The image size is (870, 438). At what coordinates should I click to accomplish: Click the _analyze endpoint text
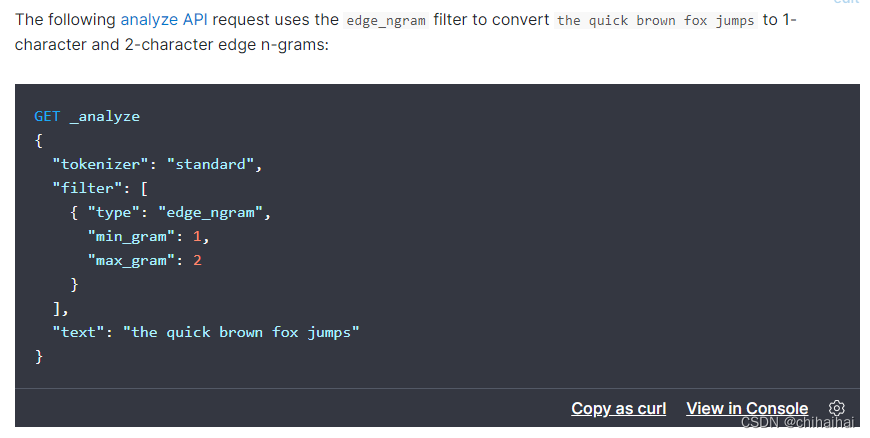[x=105, y=117]
